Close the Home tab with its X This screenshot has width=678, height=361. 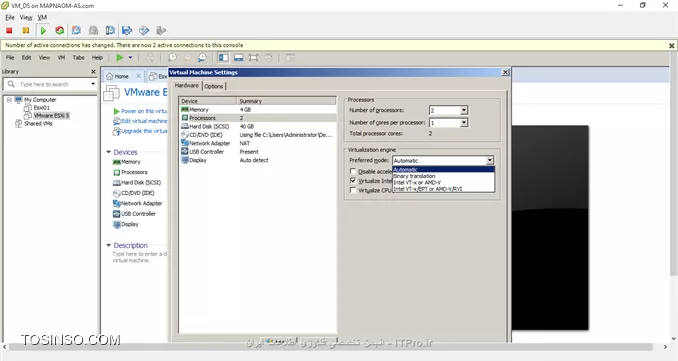click(x=138, y=76)
